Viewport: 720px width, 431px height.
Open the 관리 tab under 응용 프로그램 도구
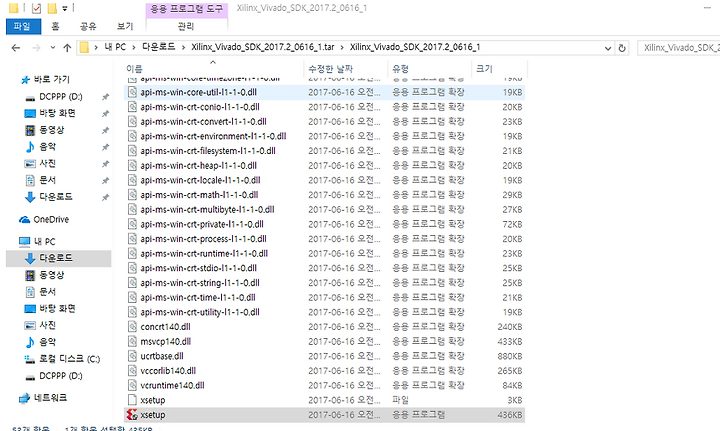tap(186, 27)
